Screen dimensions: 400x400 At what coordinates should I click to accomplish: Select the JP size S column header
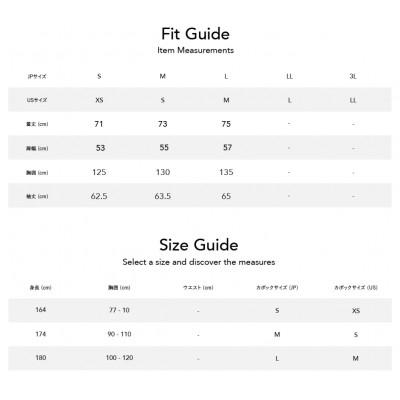(x=99, y=76)
